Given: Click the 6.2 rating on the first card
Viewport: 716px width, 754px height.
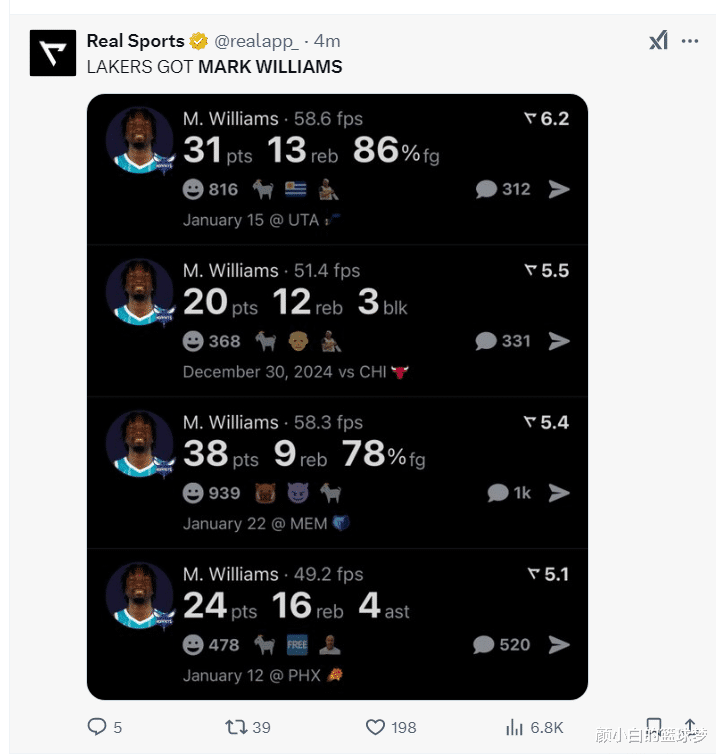Looking at the screenshot, I should [546, 119].
